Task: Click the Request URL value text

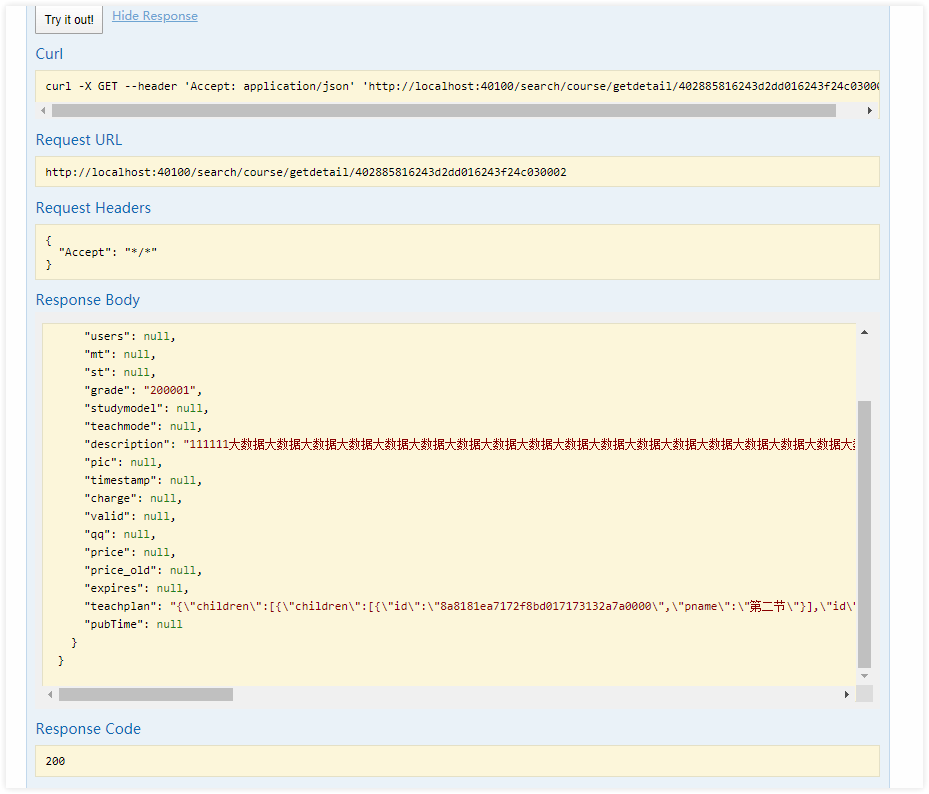Action: click(306, 172)
